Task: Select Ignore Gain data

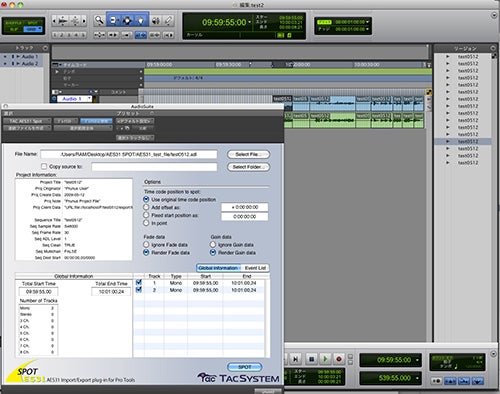Action: point(213,245)
